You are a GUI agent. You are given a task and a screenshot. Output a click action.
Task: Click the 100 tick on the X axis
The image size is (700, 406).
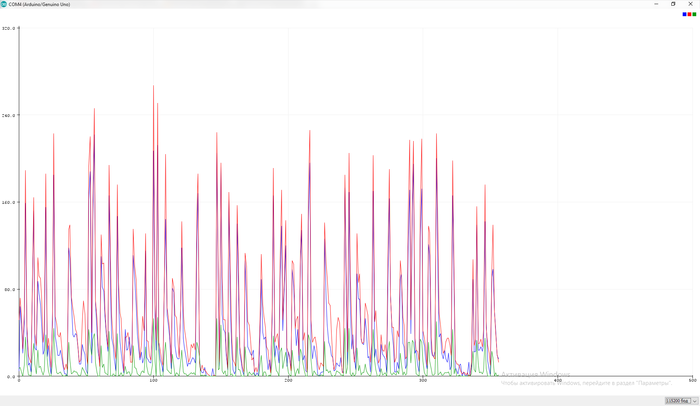[153, 381]
